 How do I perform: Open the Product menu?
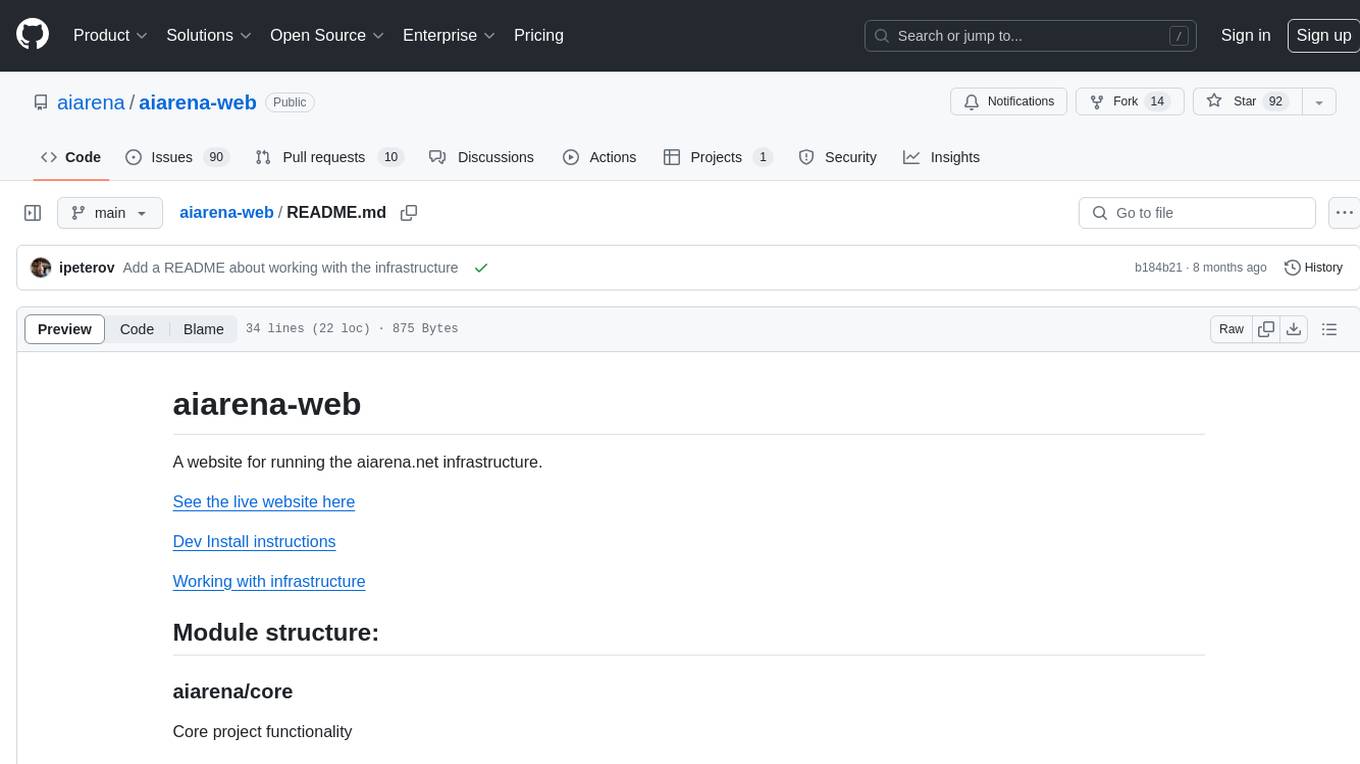tap(110, 35)
